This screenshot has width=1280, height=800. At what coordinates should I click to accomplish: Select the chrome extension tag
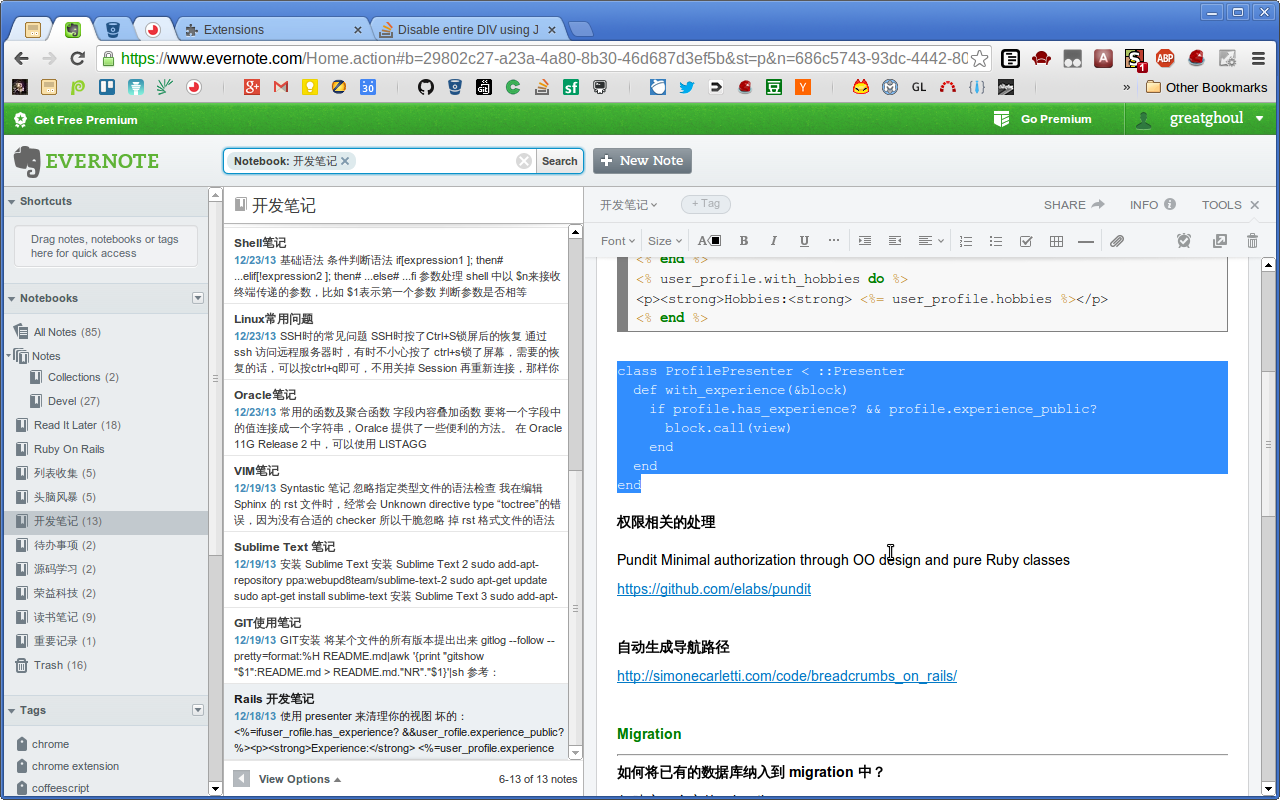tap(75, 766)
